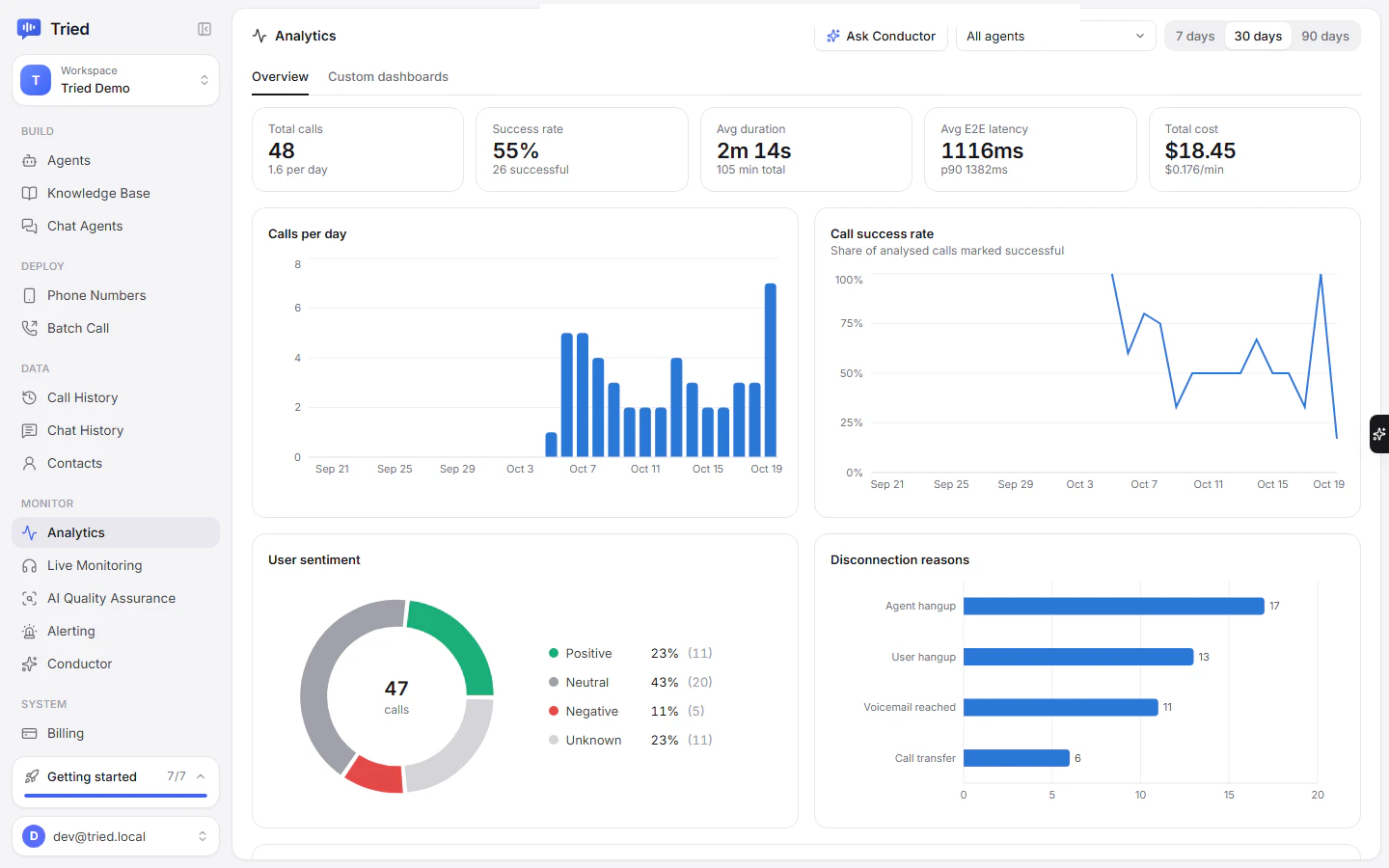Click the Agent hangup bar
Screen dimensions: 1389x868
[x=1113, y=606]
